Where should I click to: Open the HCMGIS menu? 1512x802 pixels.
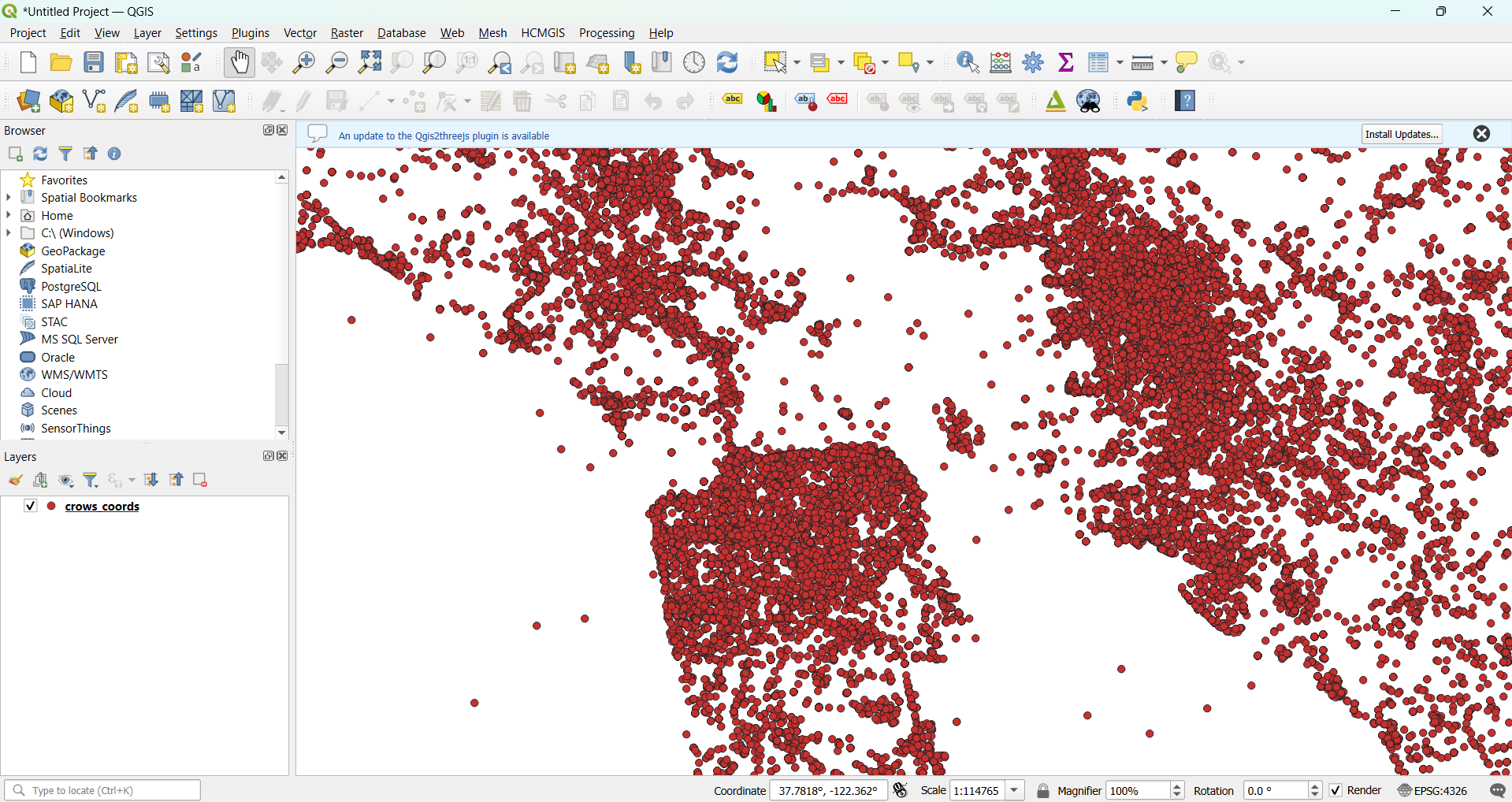543,33
